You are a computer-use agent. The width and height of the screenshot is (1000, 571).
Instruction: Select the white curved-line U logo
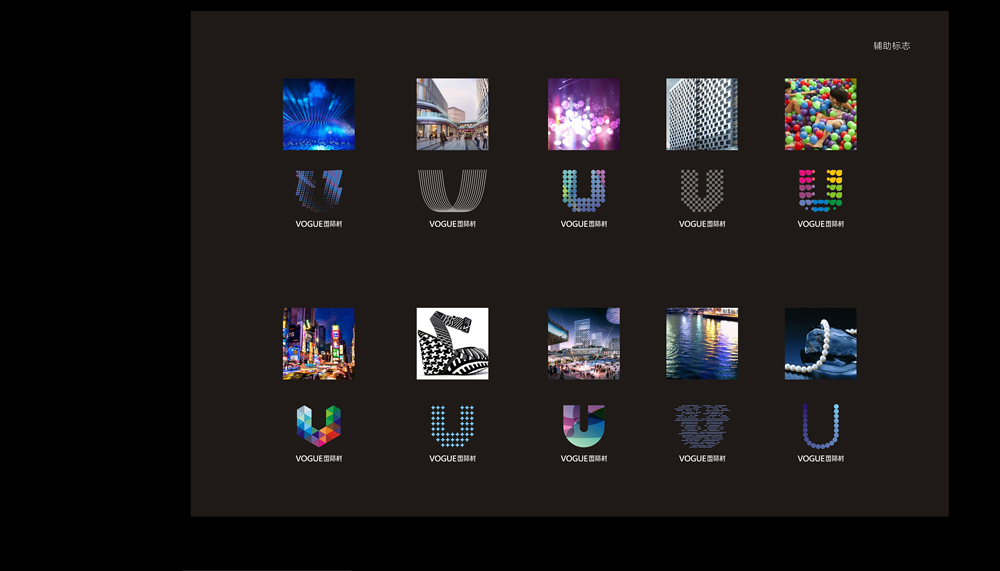[x=452, y=190]
